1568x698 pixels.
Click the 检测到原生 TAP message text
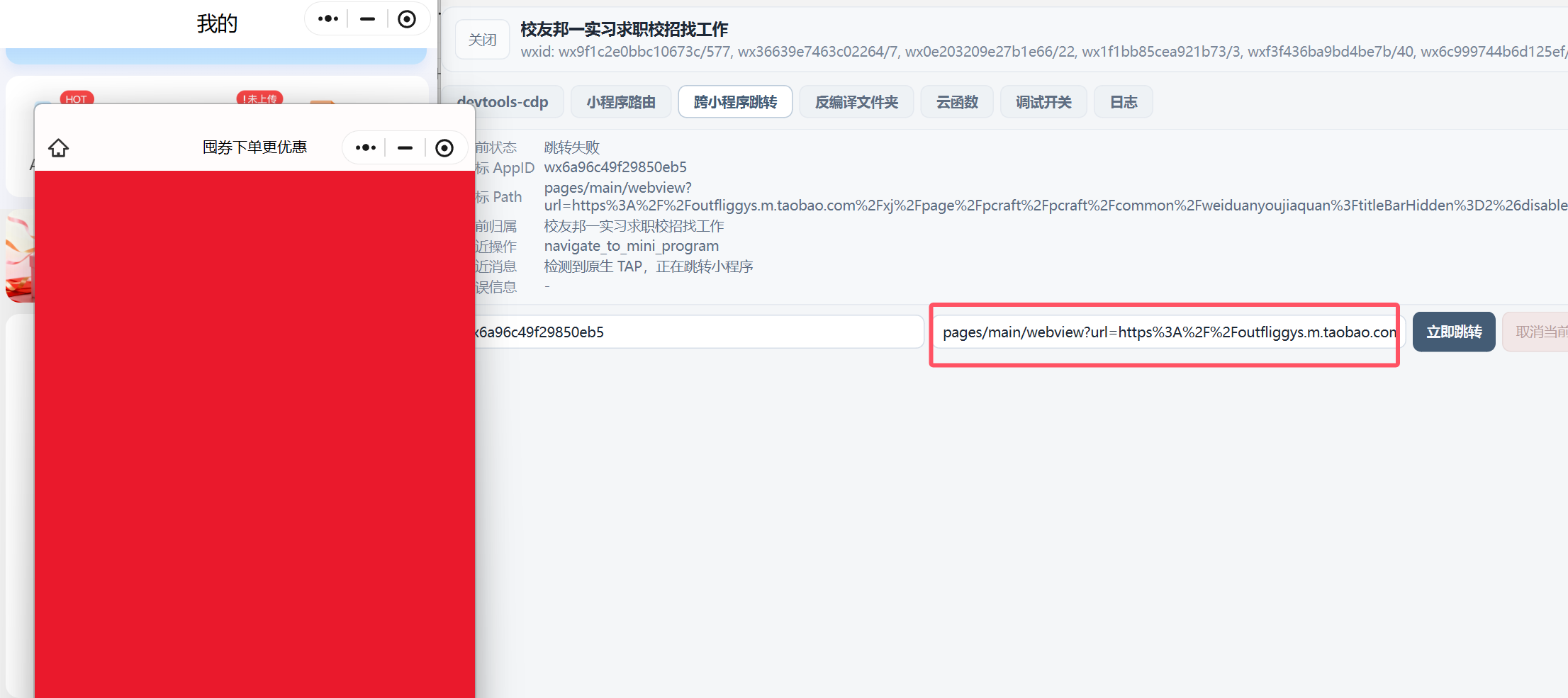click(649, 266)
